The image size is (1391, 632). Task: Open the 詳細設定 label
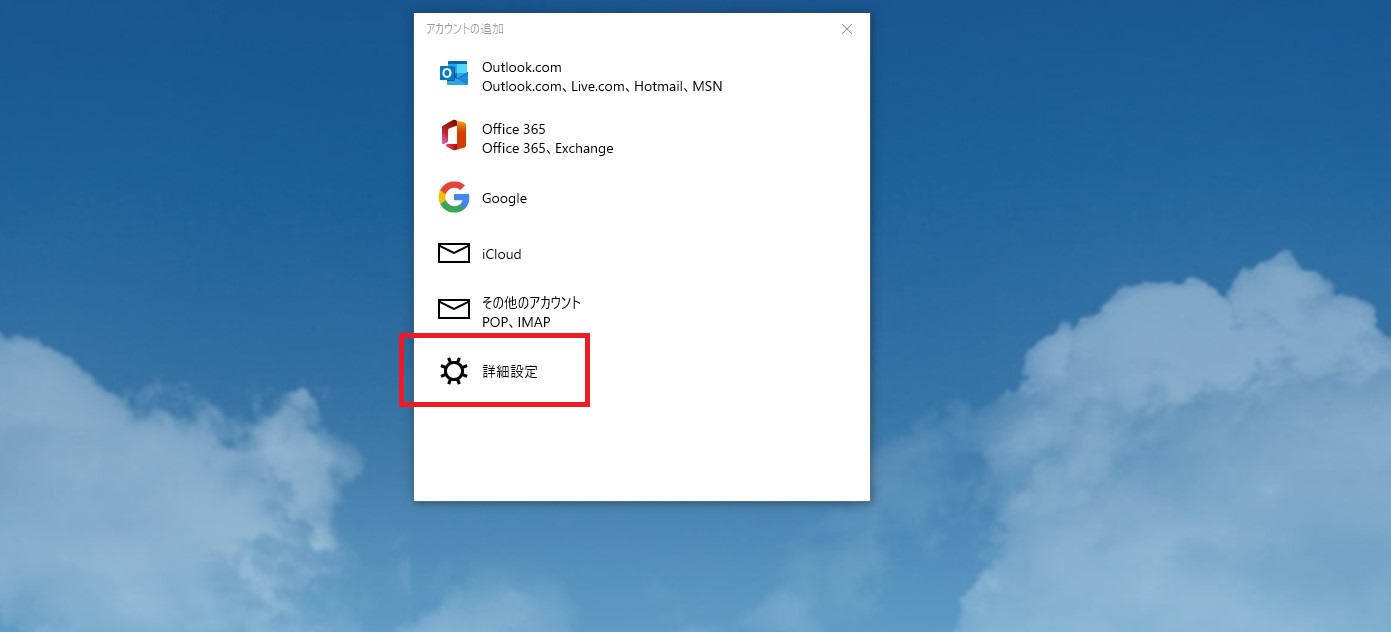click(510, 371)
